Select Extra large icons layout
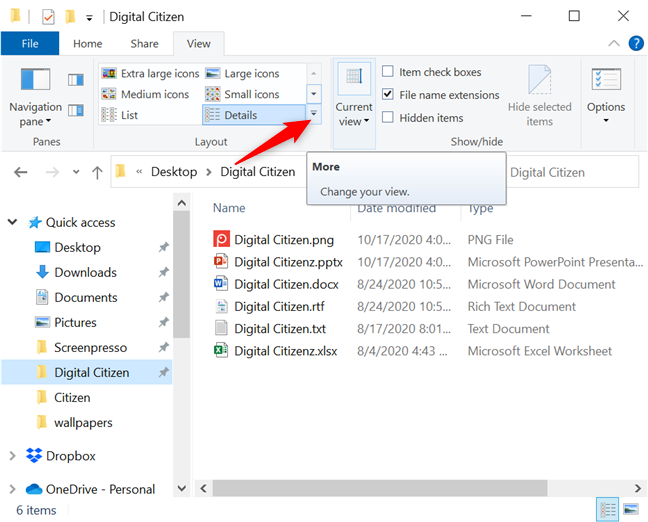This screenshot has height=522, width=648. click(x=150, y=74)
